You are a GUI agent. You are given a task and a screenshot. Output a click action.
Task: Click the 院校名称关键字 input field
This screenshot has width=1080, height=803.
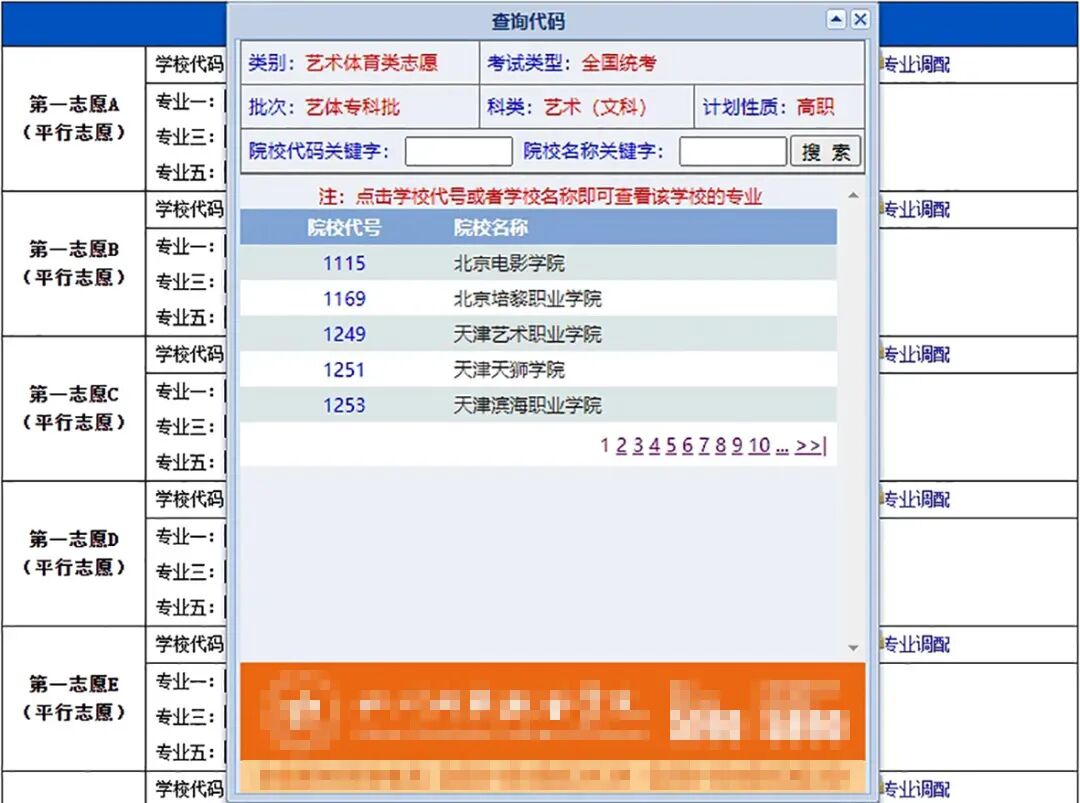[733, 151]
